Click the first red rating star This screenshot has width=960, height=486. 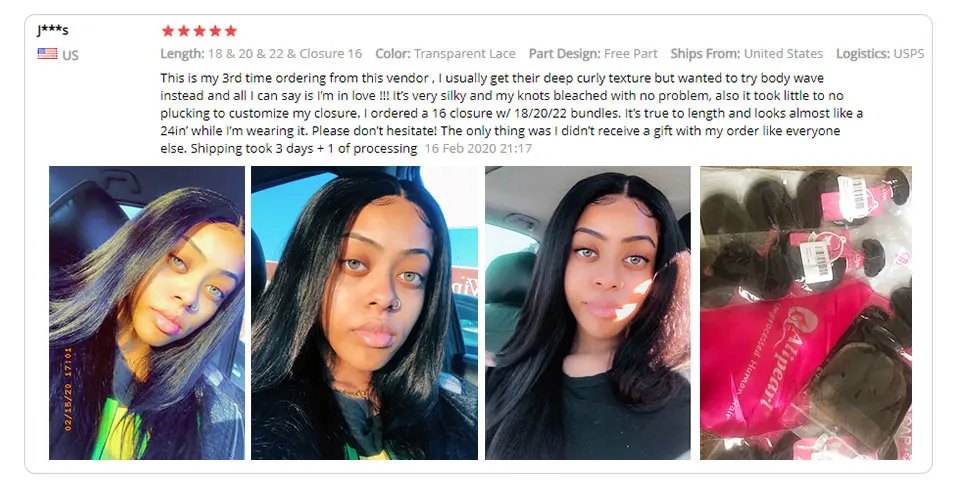tap(168, 31)
